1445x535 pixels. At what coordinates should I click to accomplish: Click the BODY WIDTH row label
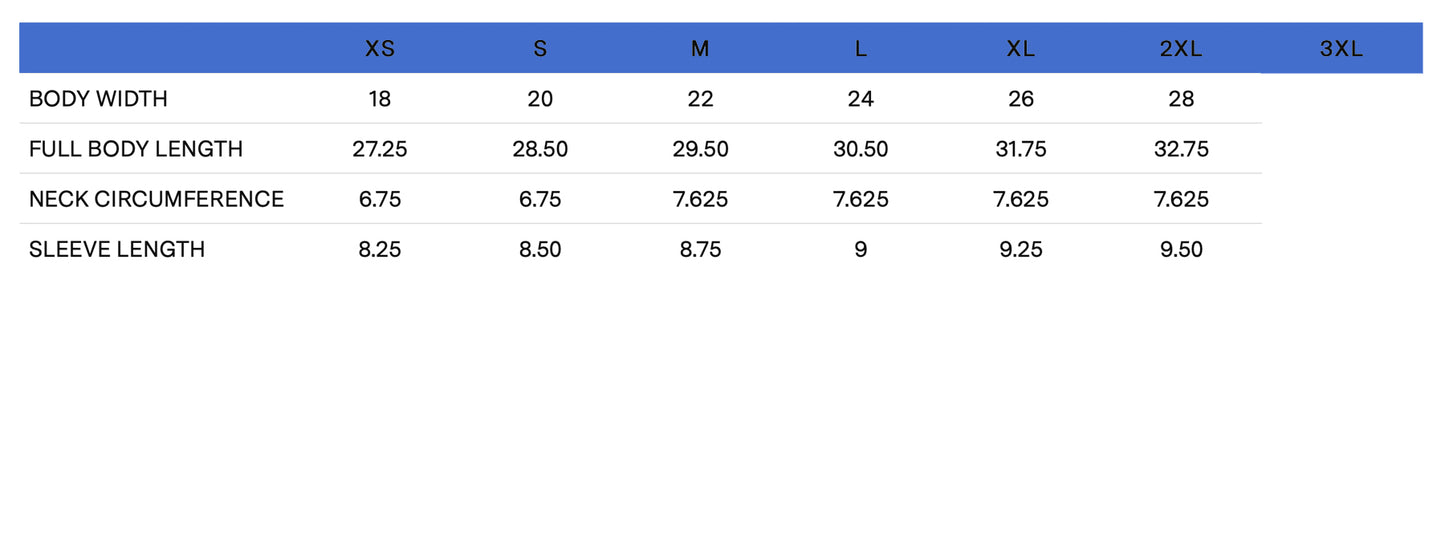point(98,99)
